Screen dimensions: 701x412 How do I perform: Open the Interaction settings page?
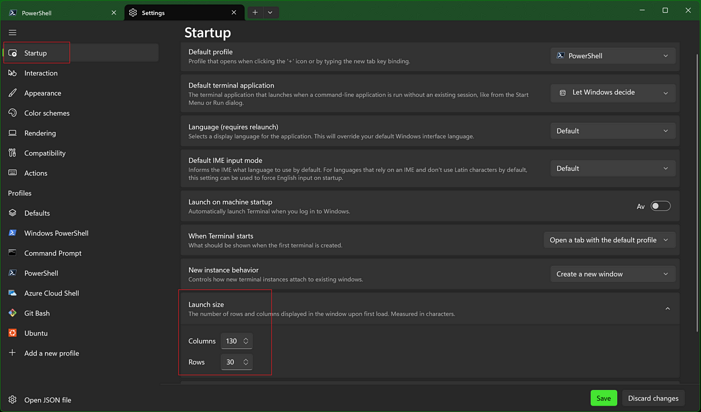pyautogui.click(x=80, y=73)
